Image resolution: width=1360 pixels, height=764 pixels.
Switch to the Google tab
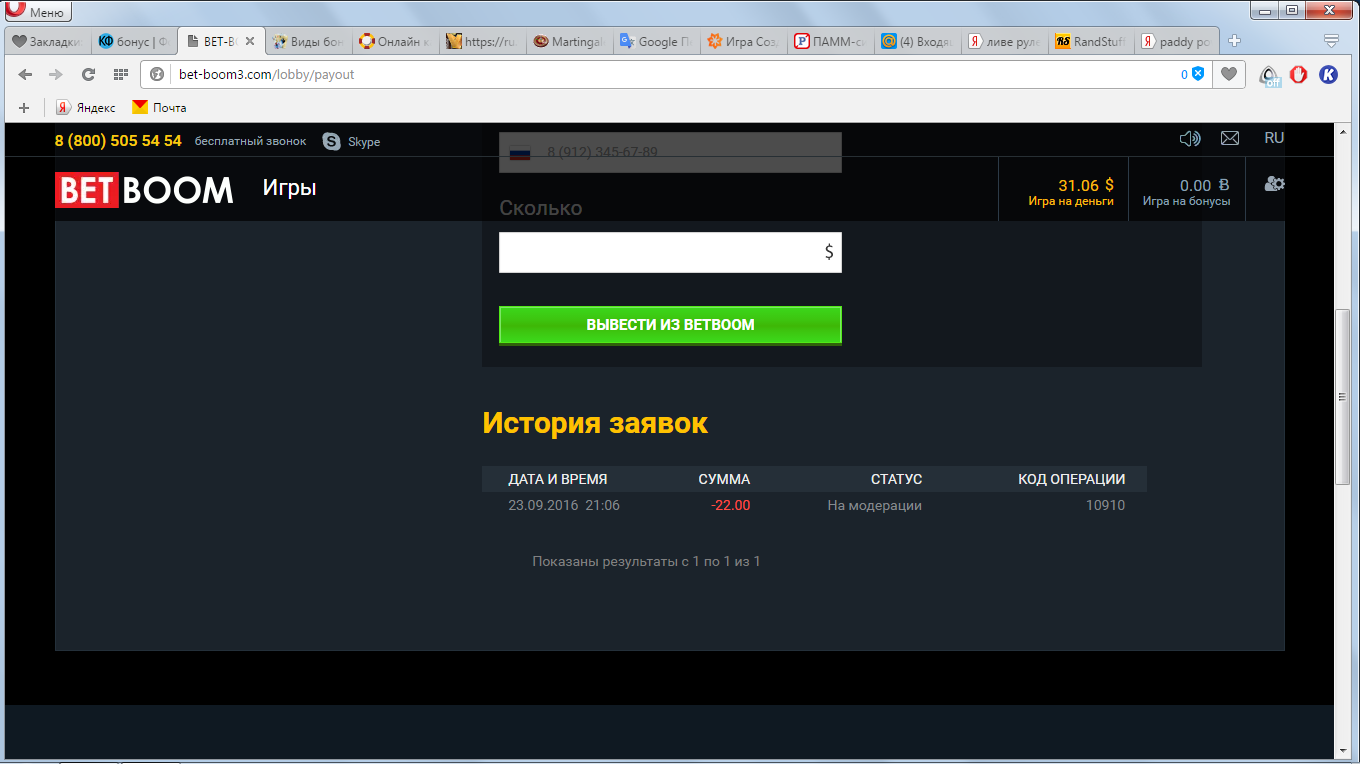pos(656,42)
